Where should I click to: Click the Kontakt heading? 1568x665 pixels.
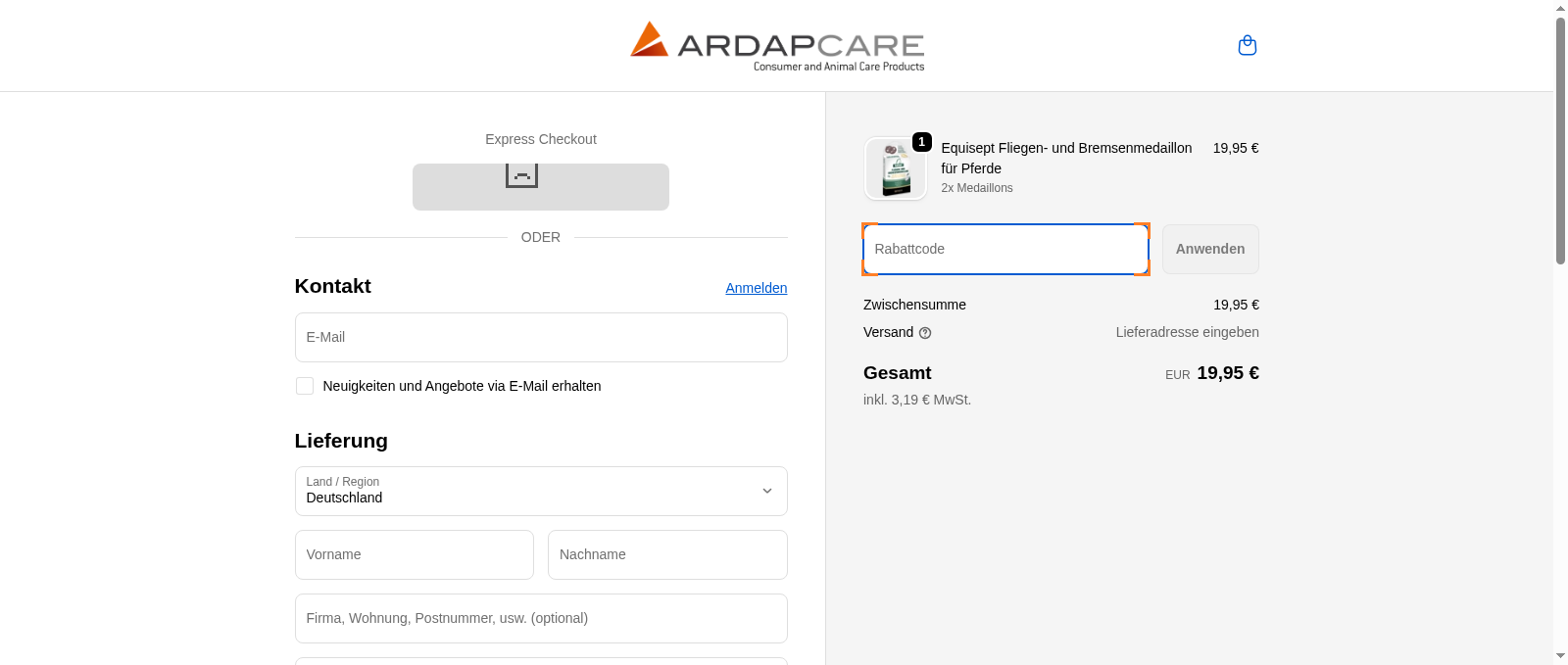pyautogui.click(x=332, y=286)
